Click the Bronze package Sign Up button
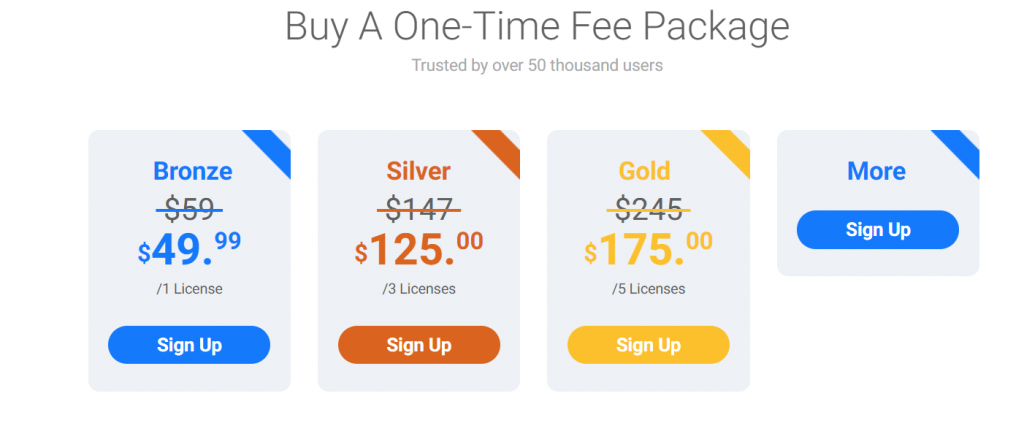1024x423 pixels. pyautogui.click(x=189, y=345)
